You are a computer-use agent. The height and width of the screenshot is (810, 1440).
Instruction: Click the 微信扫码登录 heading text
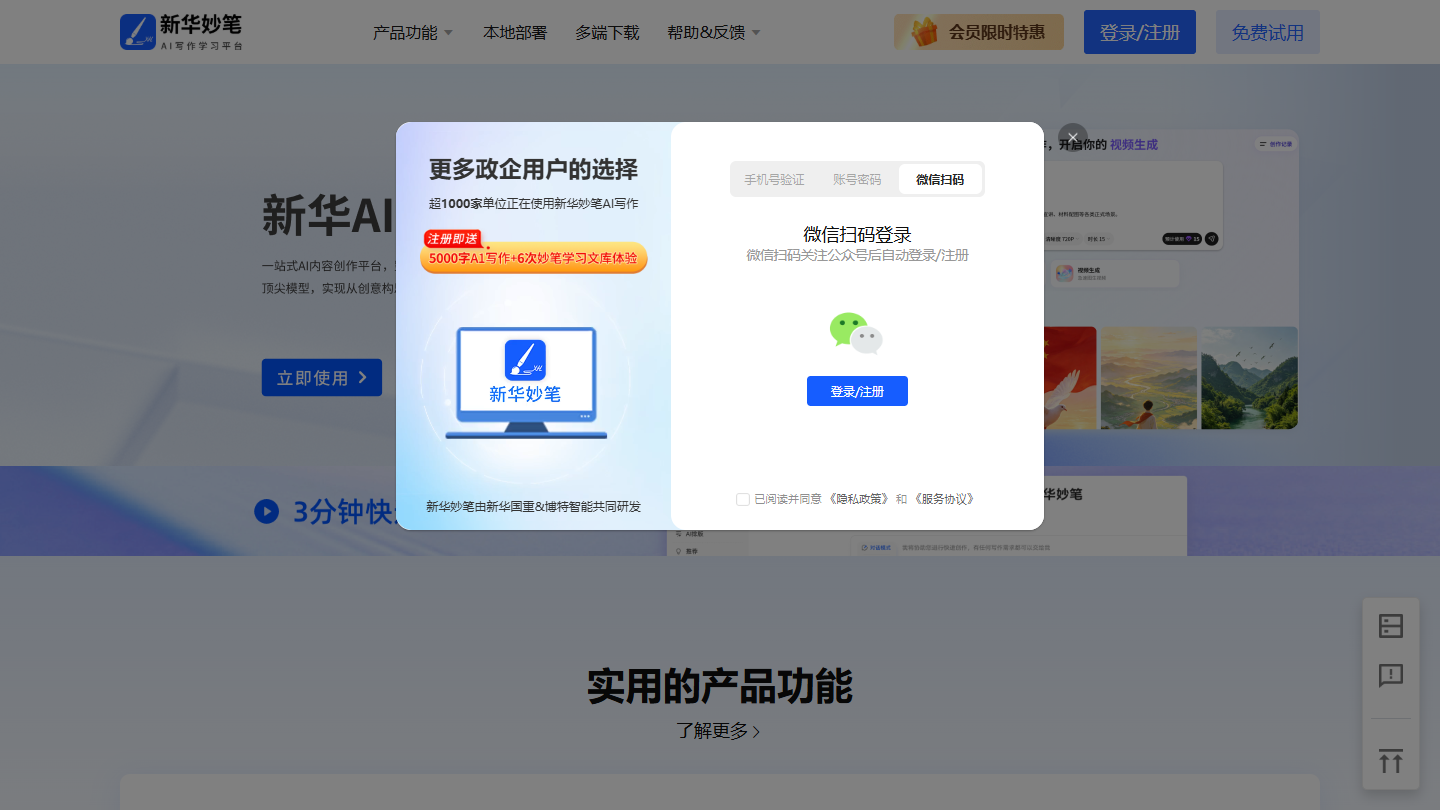tap(857, 235)
